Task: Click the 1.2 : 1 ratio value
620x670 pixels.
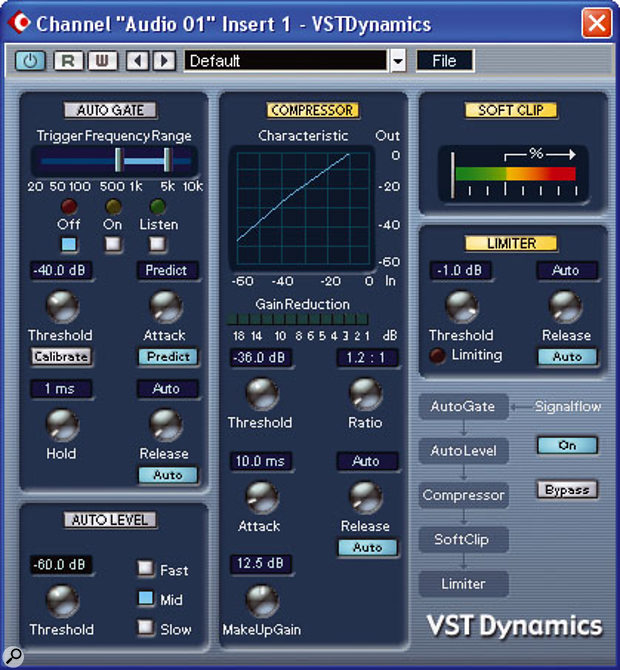Action: tap(367, 358)
